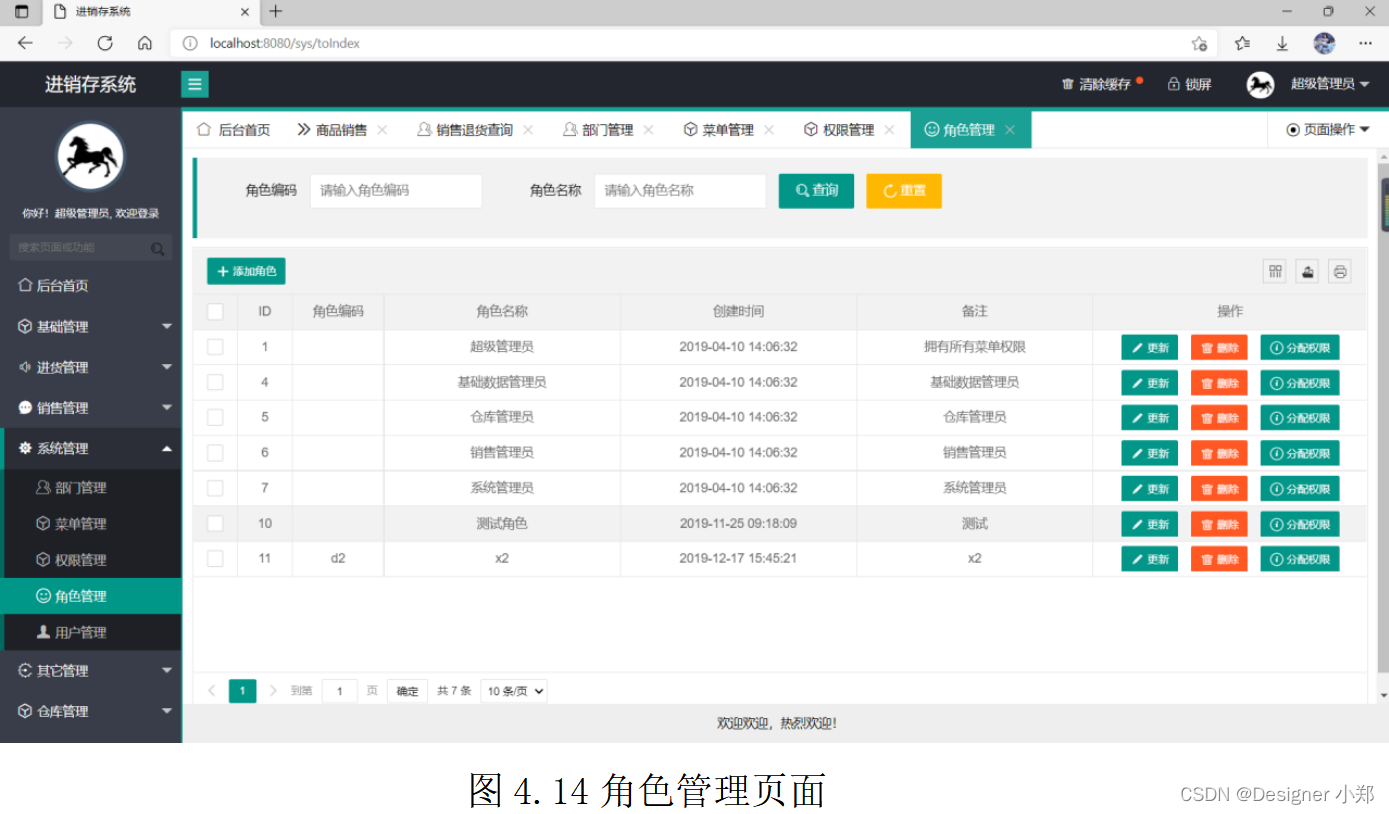Collapse the 系统管理 sidebar menu
This screenshot has height=814, width=1389.
click(x=91, y=448)
